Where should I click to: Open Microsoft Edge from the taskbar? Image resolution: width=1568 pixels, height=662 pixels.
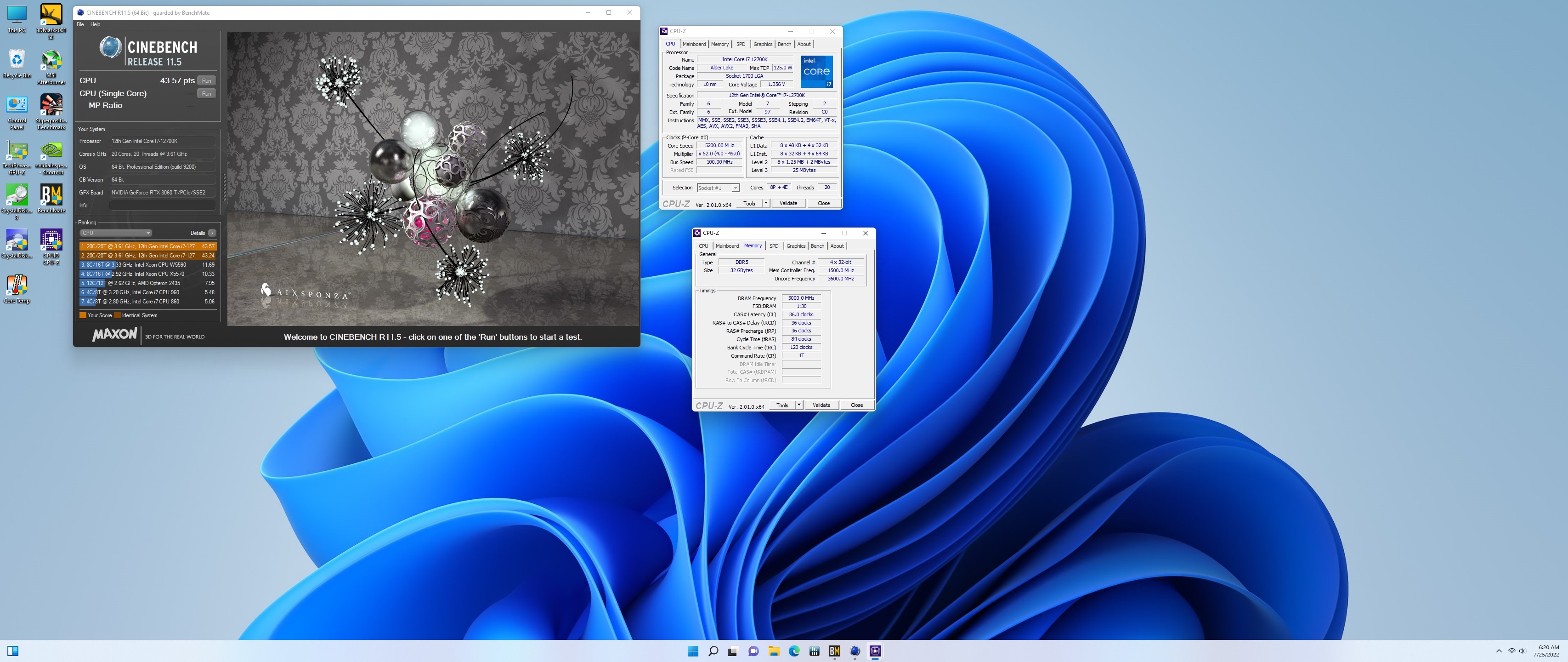point(794,651)
